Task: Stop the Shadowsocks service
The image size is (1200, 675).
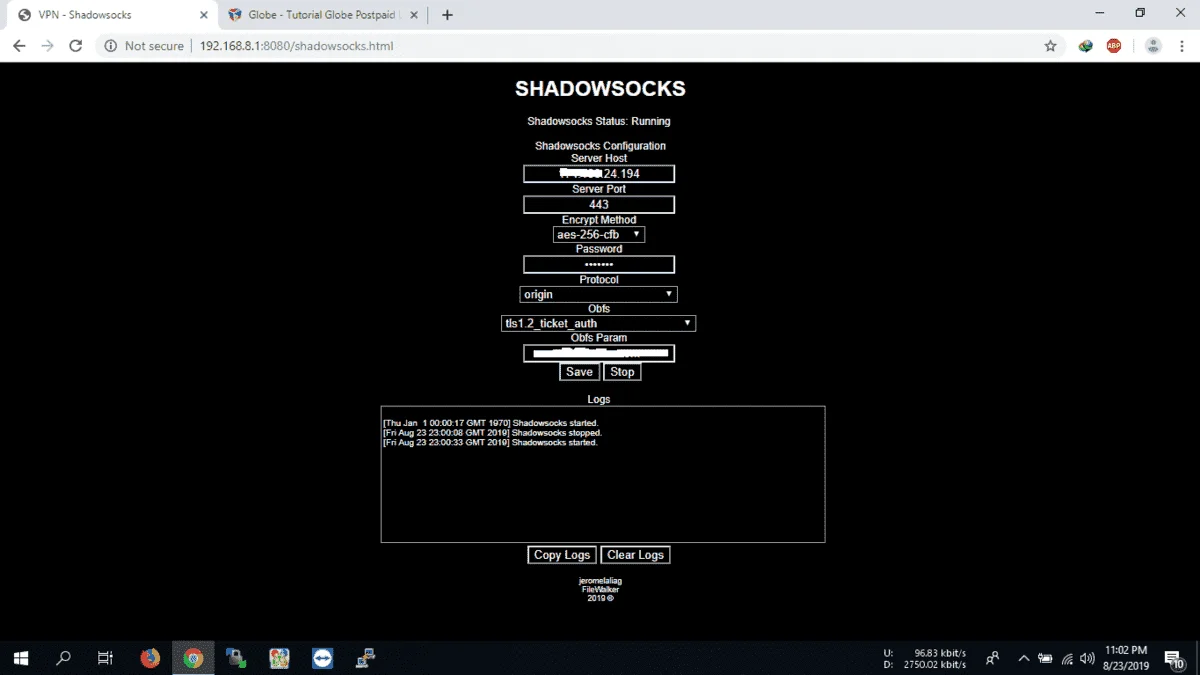Action: point(622,372)
